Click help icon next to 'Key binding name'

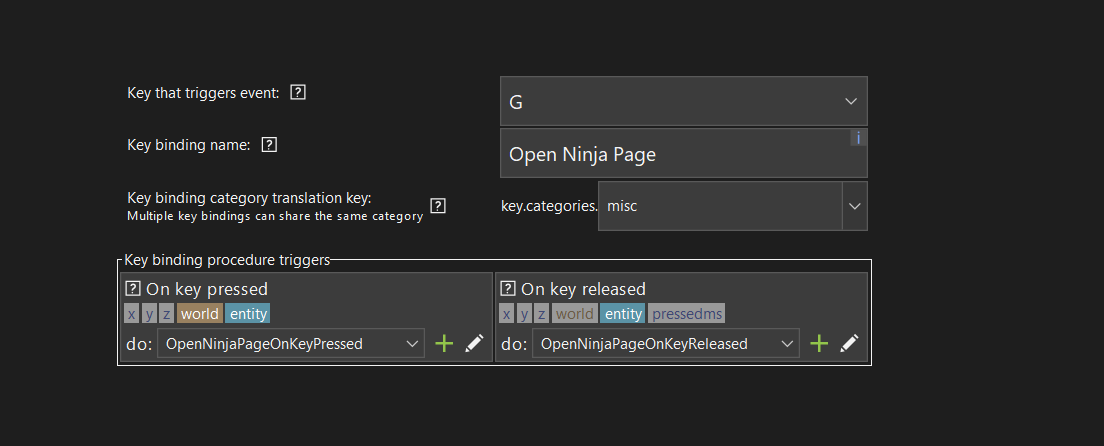268,144
